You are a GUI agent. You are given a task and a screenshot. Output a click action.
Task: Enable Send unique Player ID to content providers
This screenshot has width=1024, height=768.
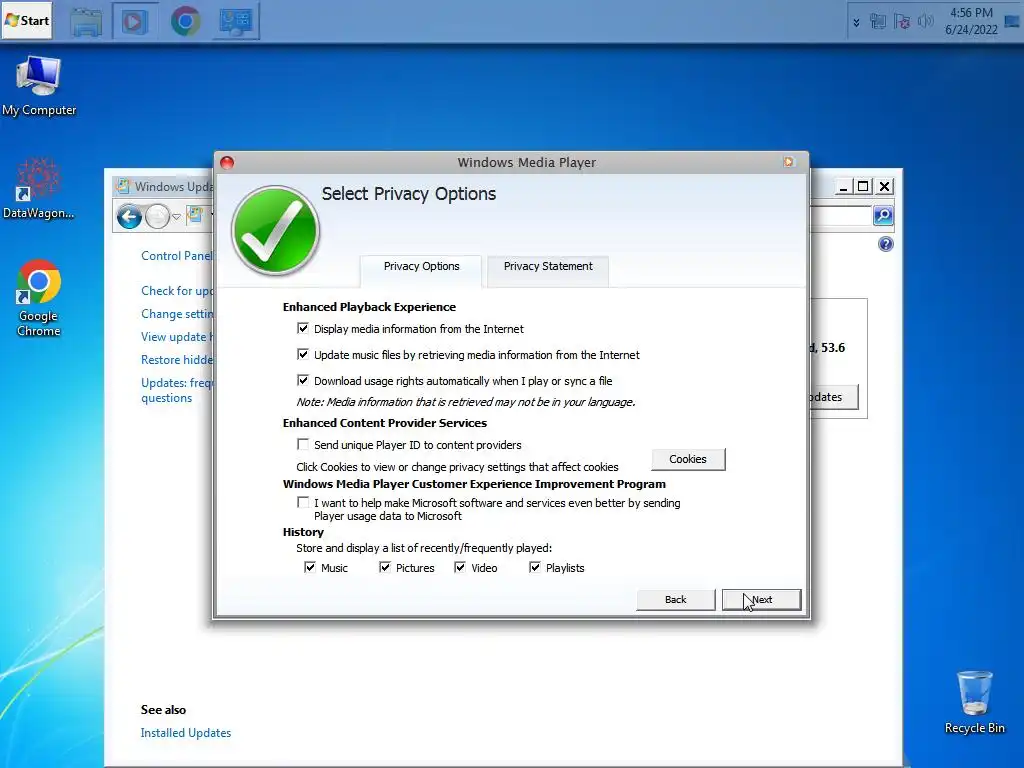click(302, 445)
